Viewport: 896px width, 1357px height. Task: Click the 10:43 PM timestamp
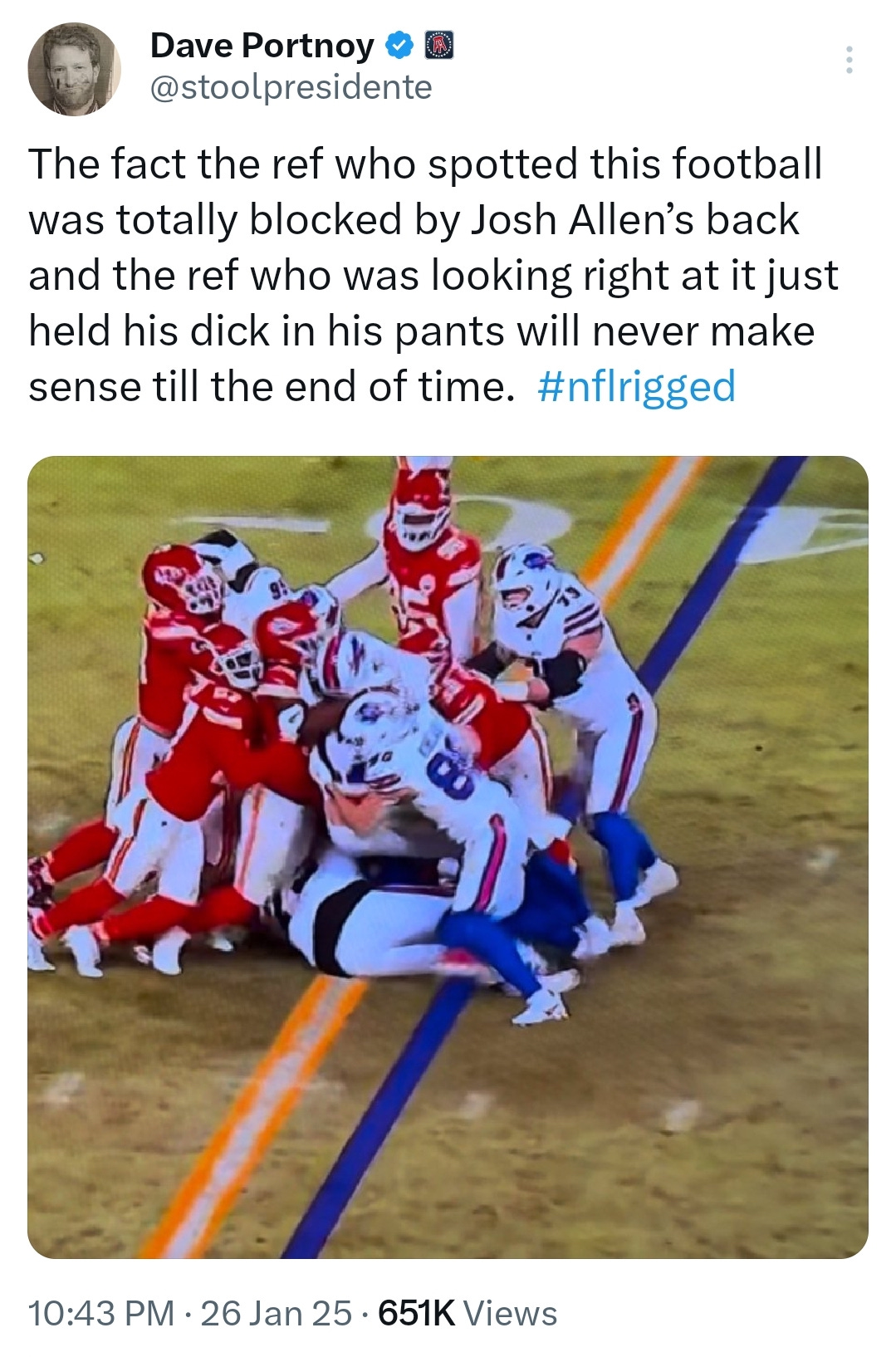[101, 1314]
